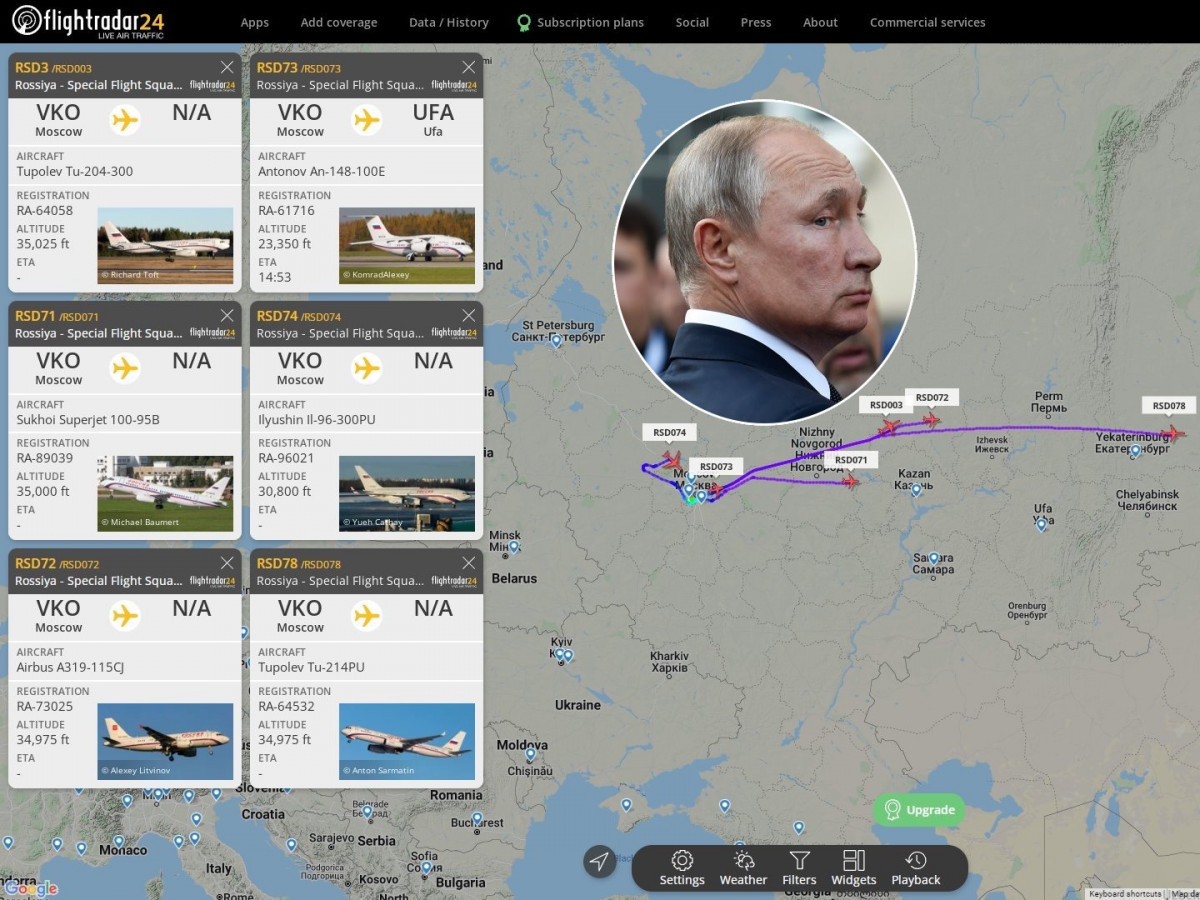1200x900 pixels.
Task: Open the Superjet 100-95B aircraft photo
Action: (165, 494)
